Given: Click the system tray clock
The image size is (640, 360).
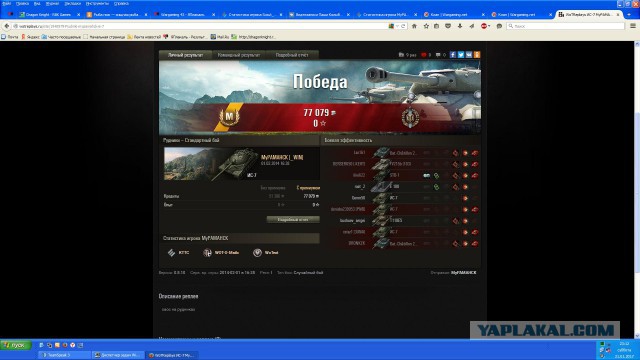Looking at the screenshot, I should point(624,350).
